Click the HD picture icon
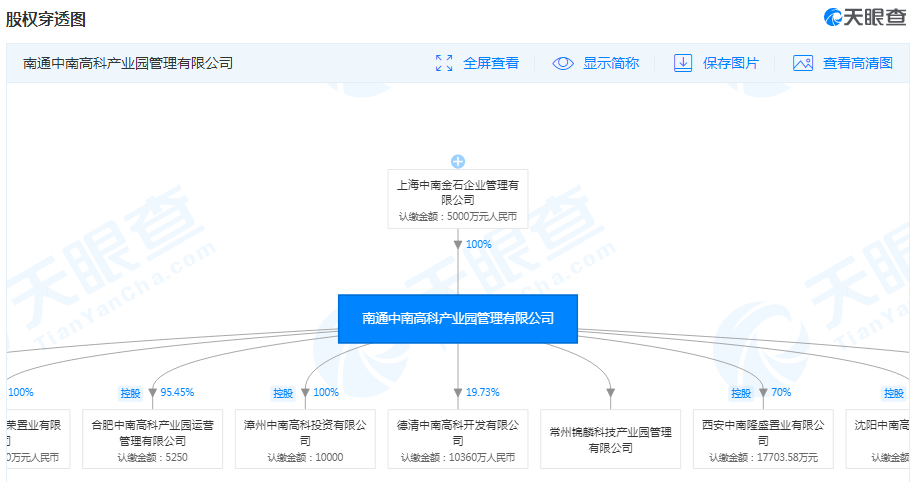The width and height of the screenshot is (917, 482). [x=803, y=63]
